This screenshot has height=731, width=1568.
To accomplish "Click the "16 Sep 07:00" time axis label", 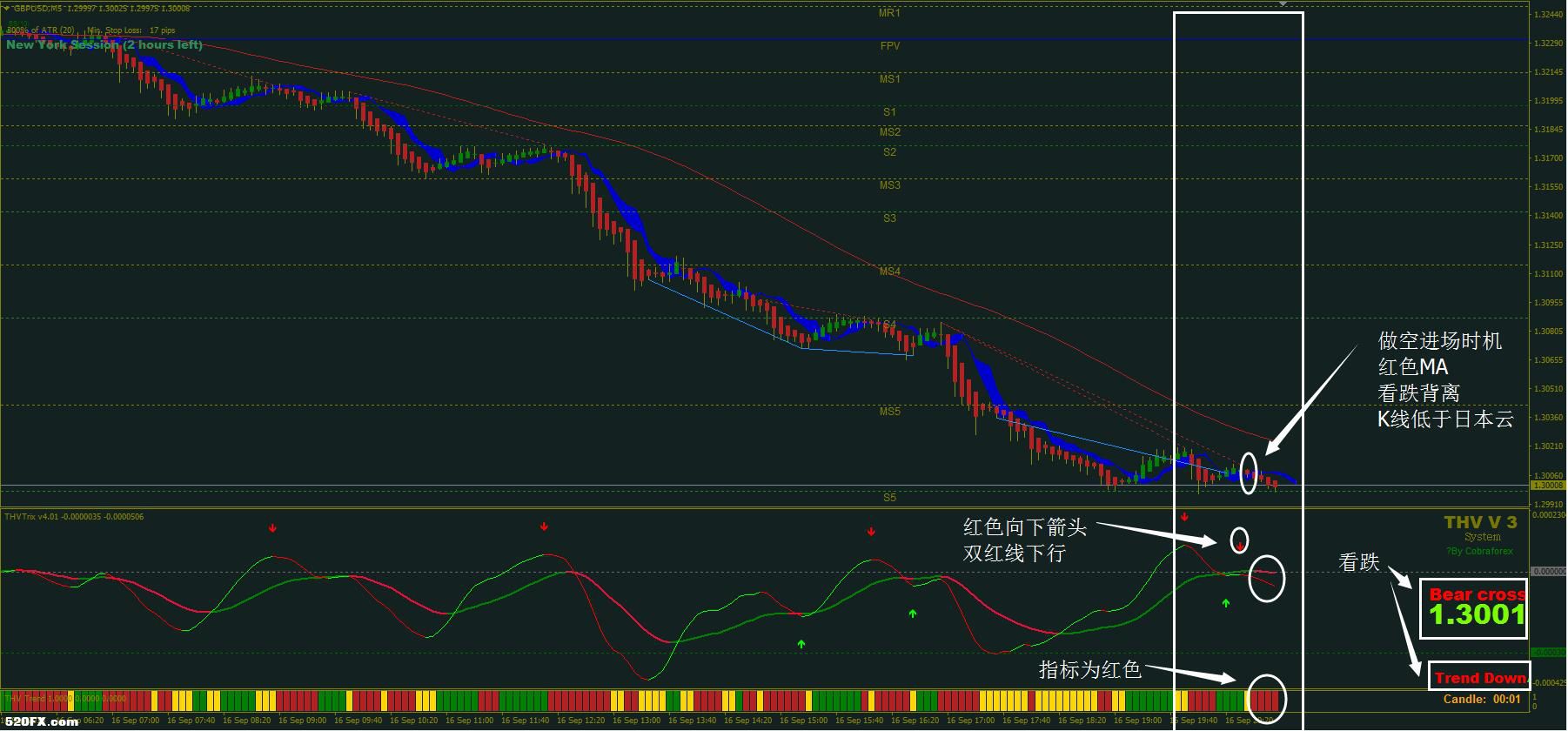I will tap(136, 721).
